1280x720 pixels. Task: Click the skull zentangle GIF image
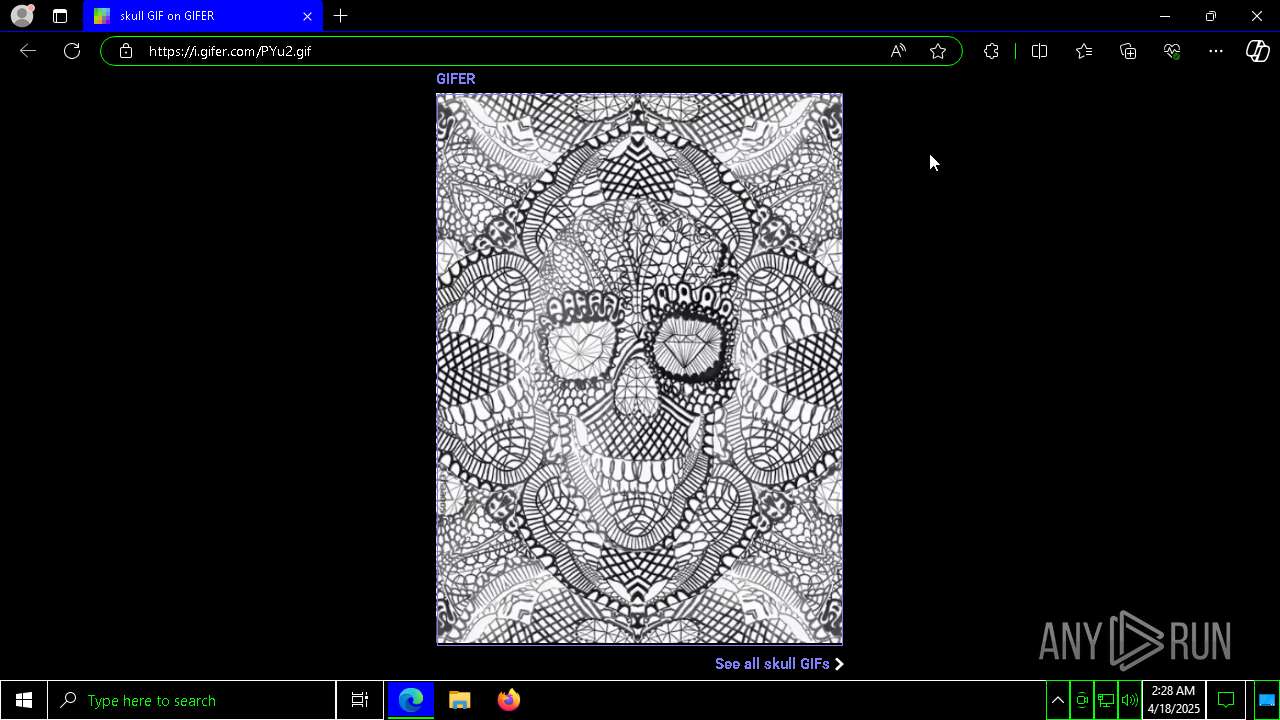(x=639, y=369)
